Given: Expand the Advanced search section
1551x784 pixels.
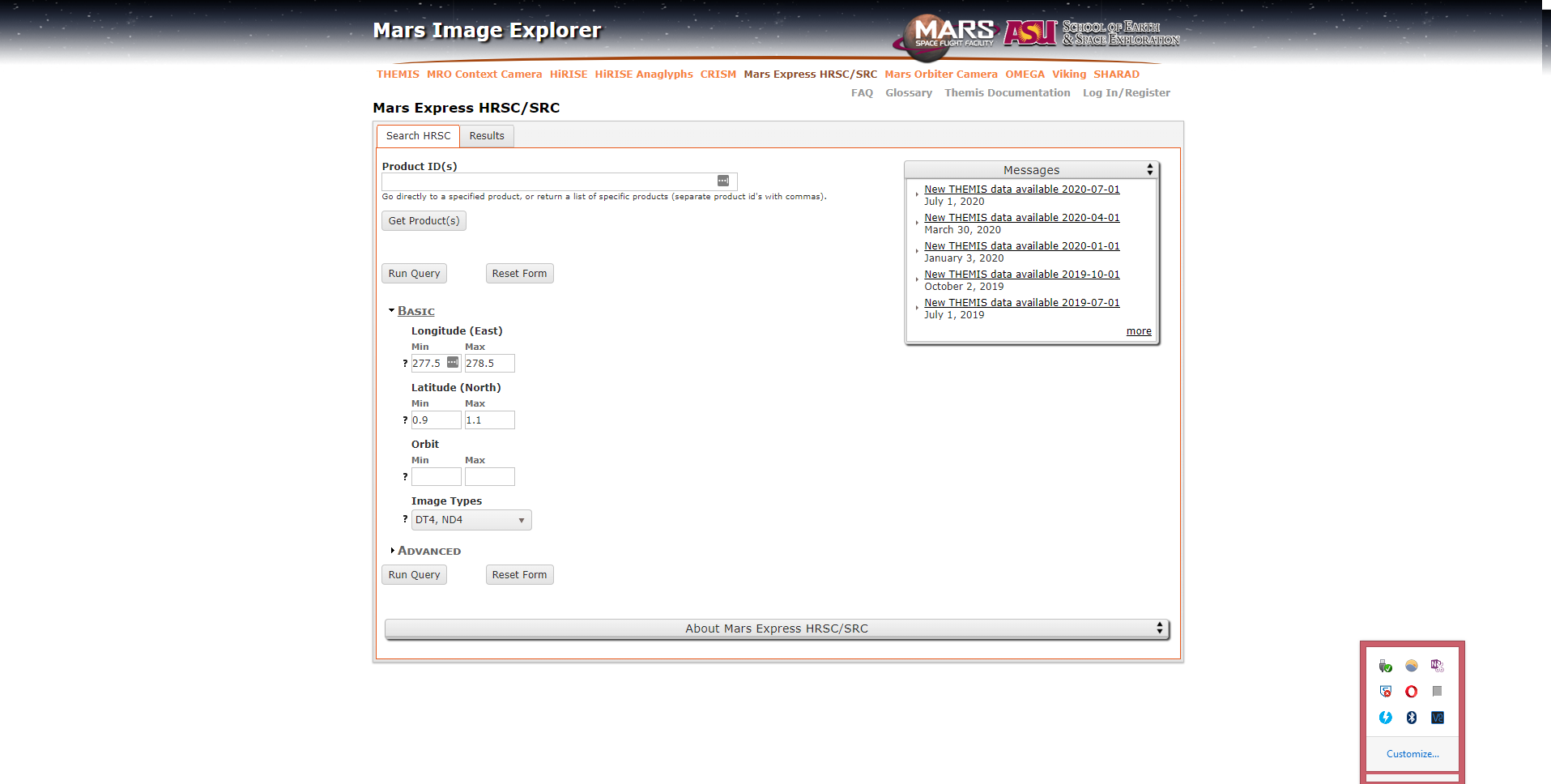Looking at the screenshot, I should 428,551.
